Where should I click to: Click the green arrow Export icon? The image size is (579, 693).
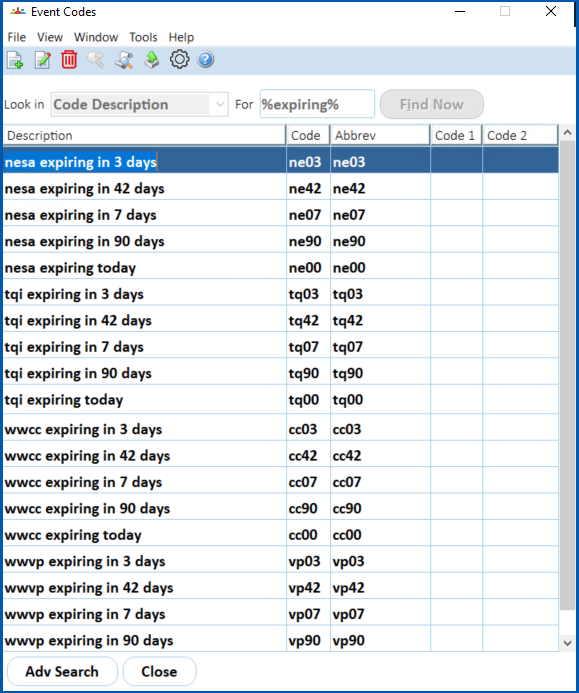(x=152, y=60)
